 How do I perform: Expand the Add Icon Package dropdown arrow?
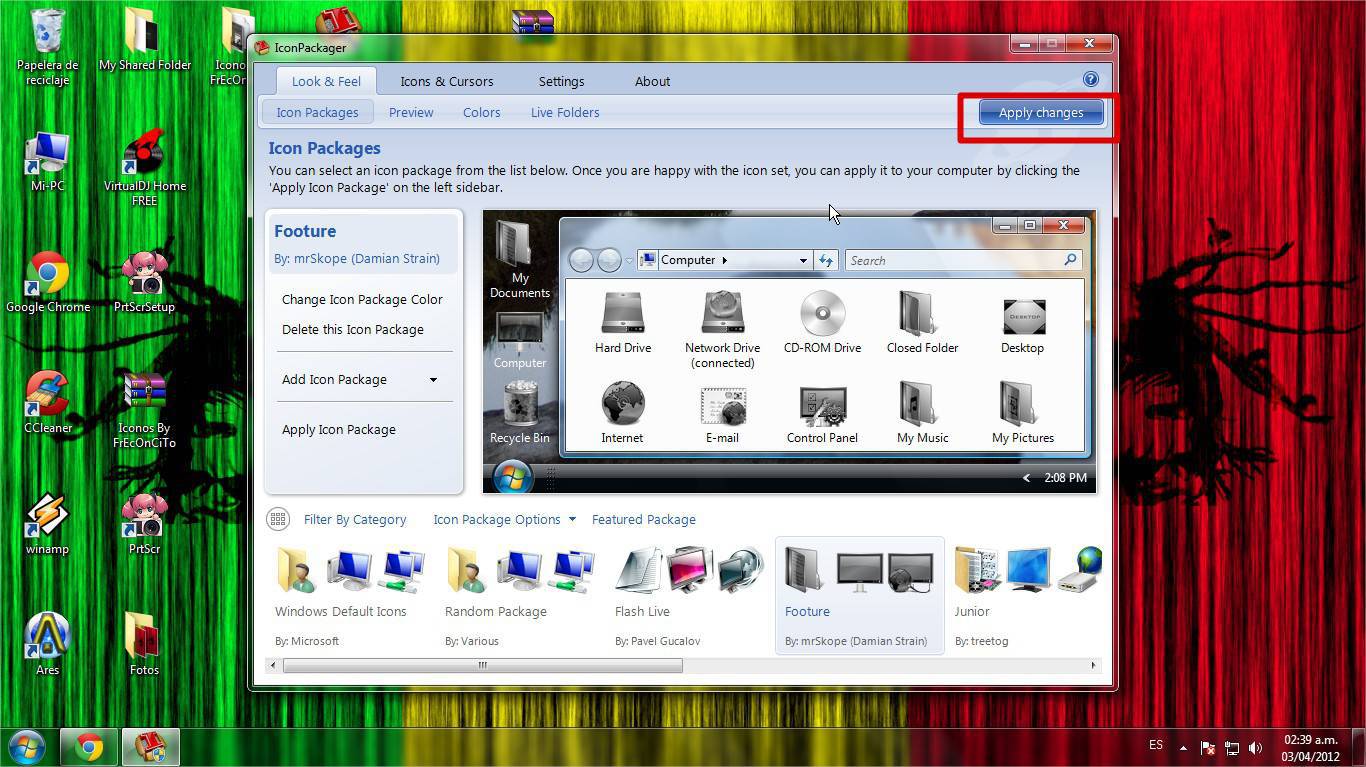click(x=433, y=380)
